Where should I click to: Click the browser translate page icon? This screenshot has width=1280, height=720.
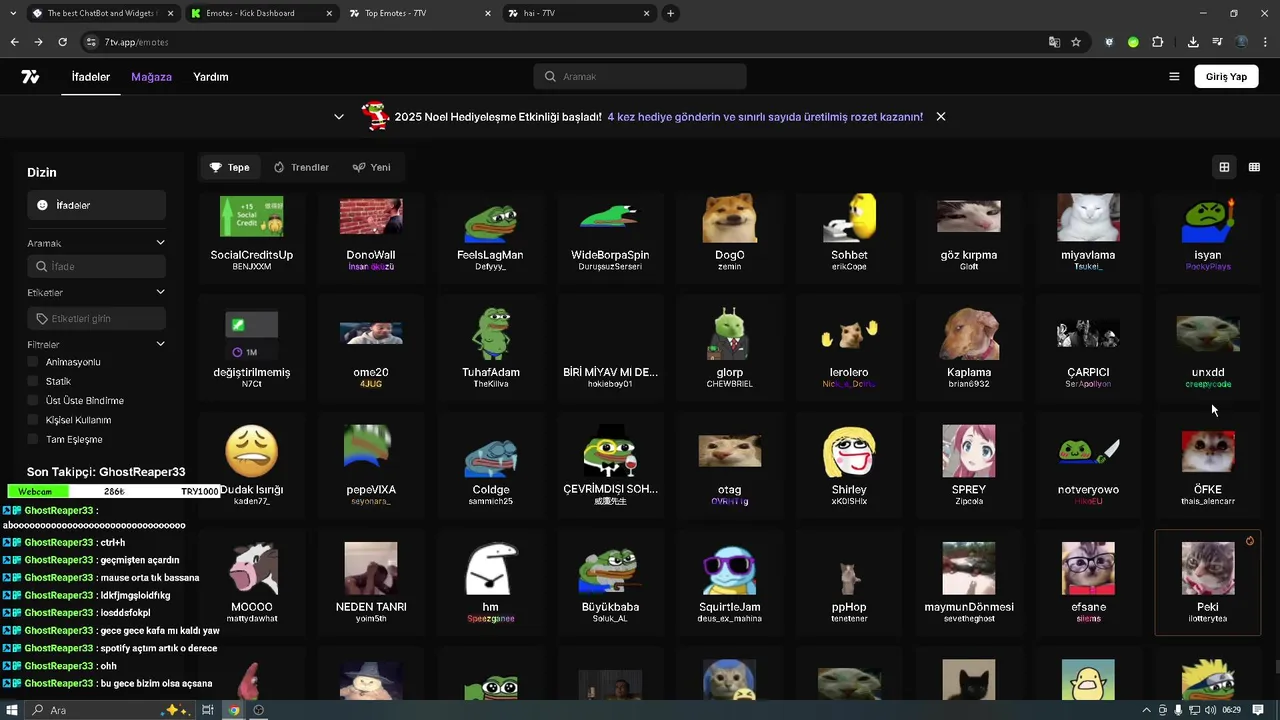[x=1054, y=42]
